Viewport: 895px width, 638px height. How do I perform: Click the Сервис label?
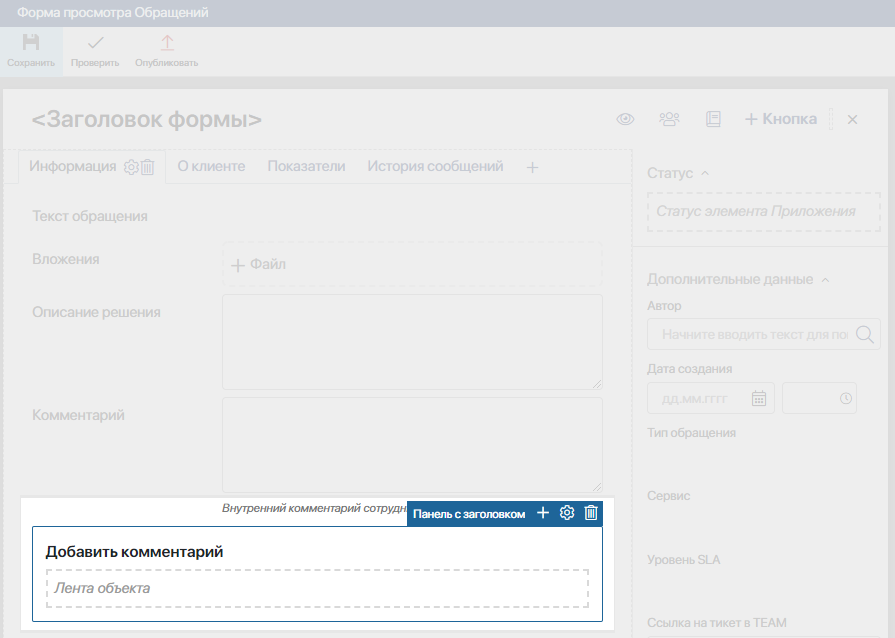(x=668, y=496)
